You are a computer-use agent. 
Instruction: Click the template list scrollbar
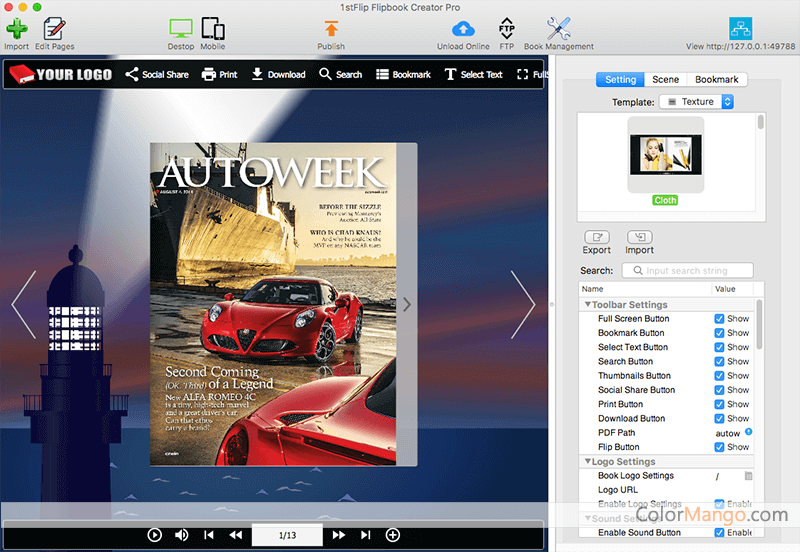tap(760, 122)
